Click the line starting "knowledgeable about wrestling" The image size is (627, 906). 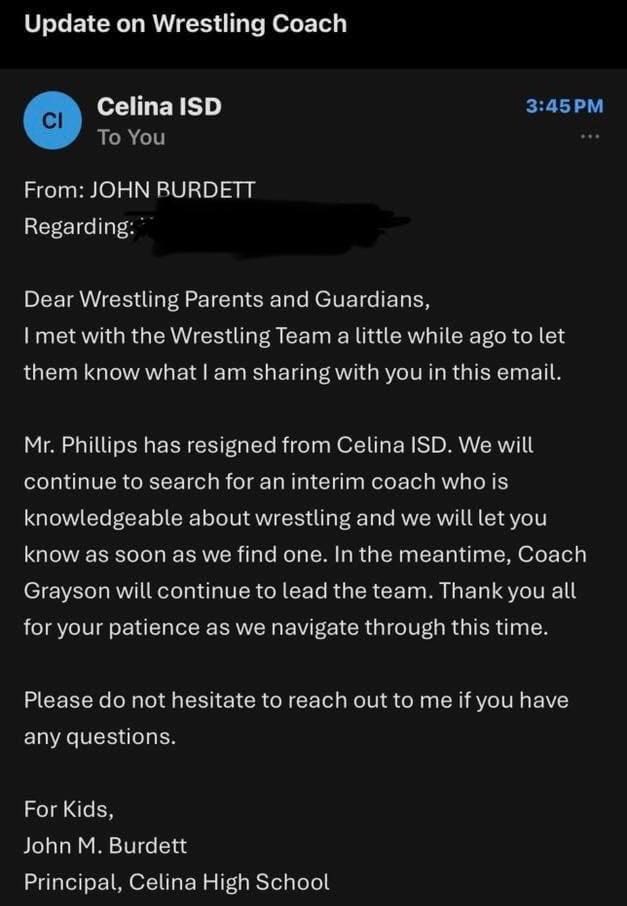(285, 518)
